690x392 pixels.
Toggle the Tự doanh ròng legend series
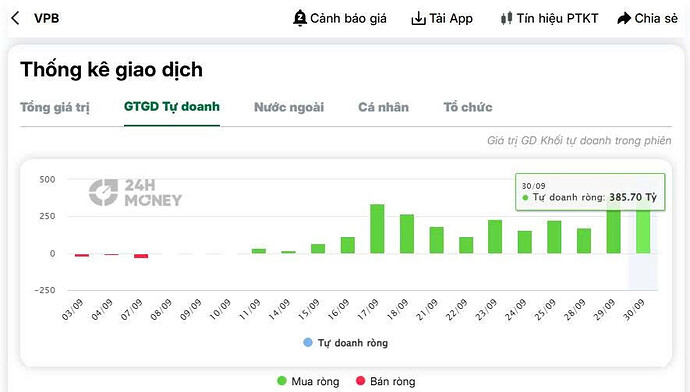(x=345, y=343)
